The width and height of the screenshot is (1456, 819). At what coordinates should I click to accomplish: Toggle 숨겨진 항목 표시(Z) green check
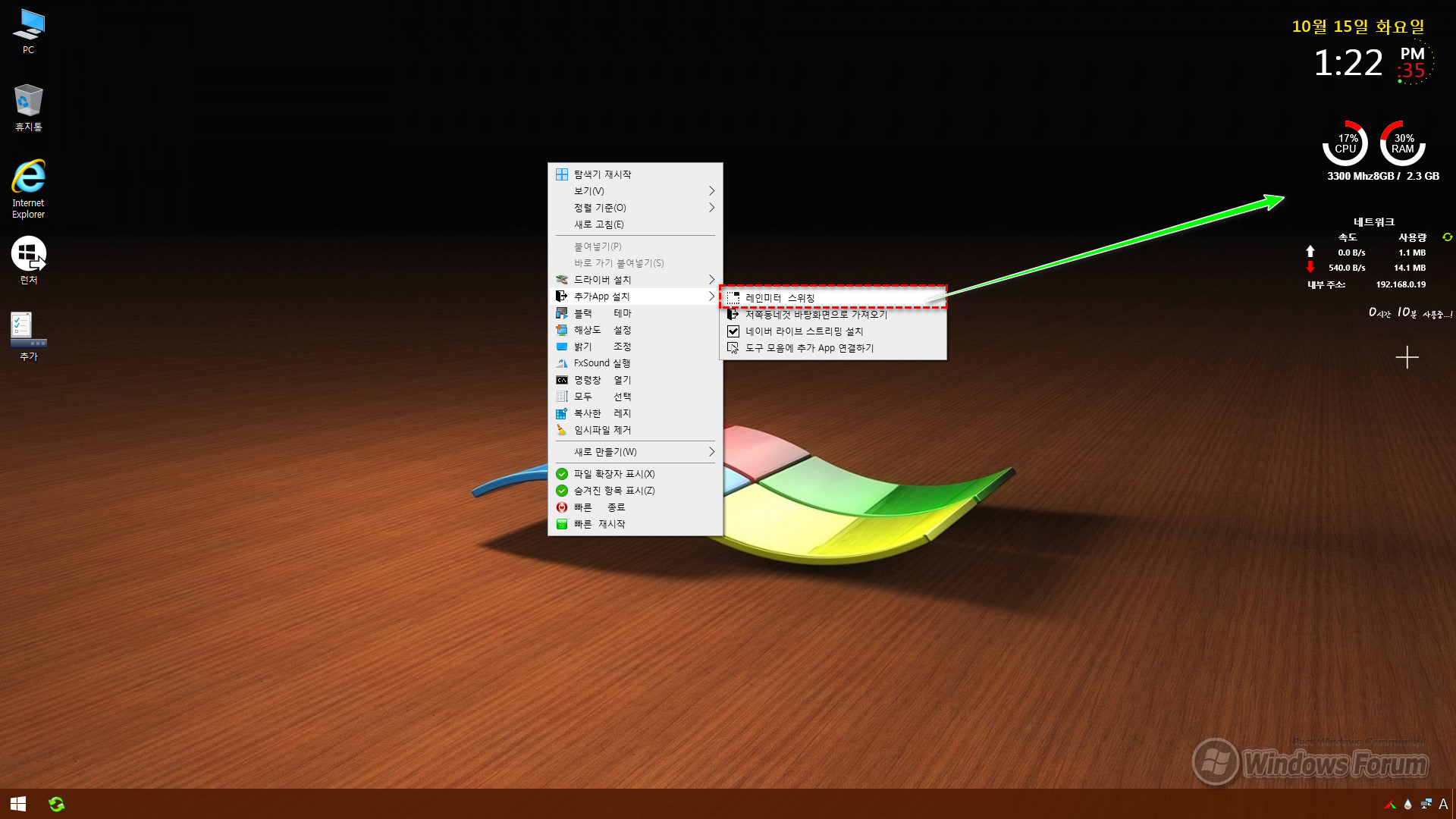pos(562,491)
